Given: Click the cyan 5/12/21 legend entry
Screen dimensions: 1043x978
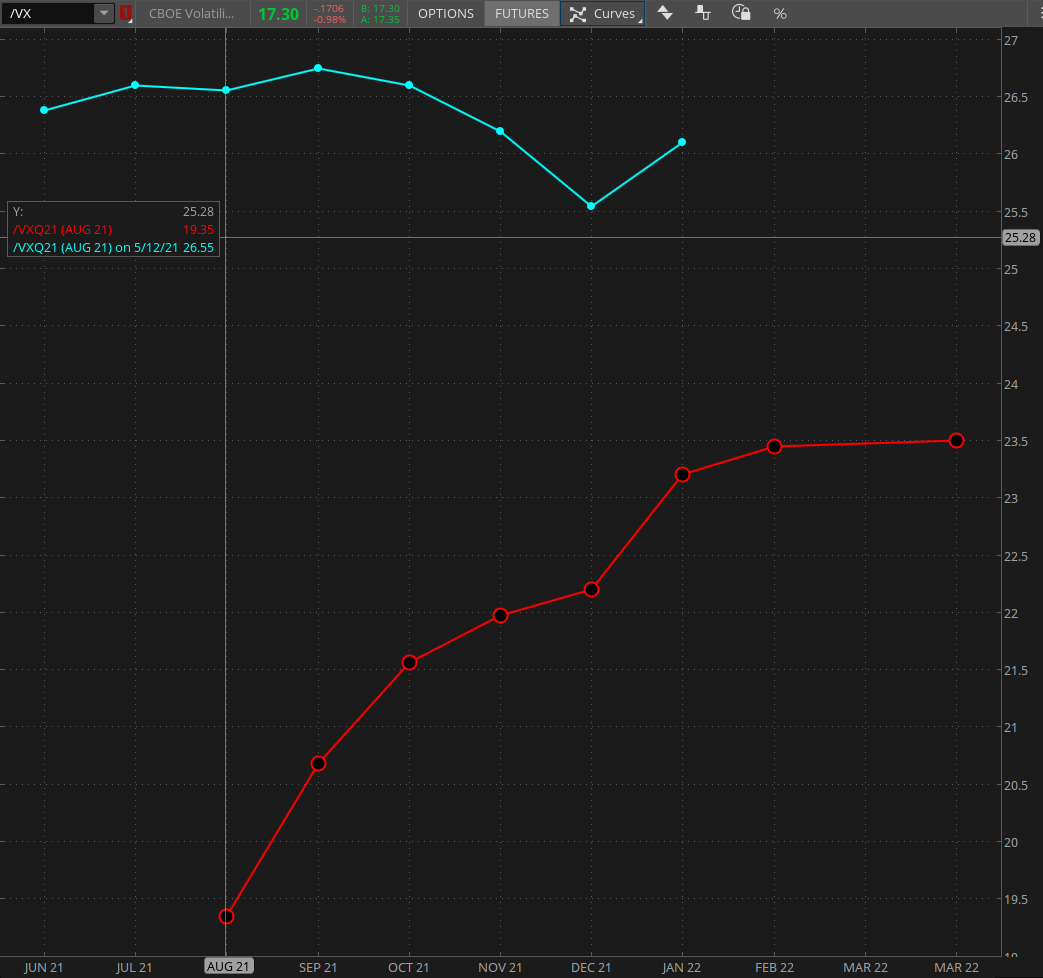Looking at the screenshot, I should click(112, 247).
